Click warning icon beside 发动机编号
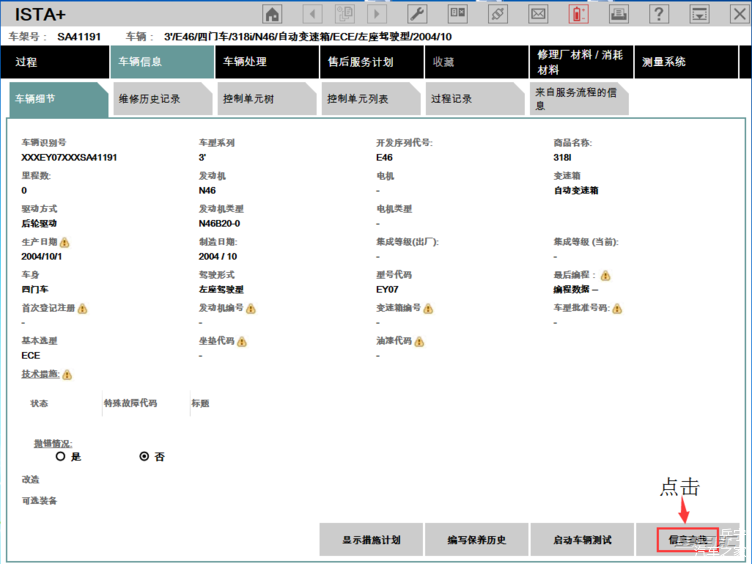 point(251,308)
